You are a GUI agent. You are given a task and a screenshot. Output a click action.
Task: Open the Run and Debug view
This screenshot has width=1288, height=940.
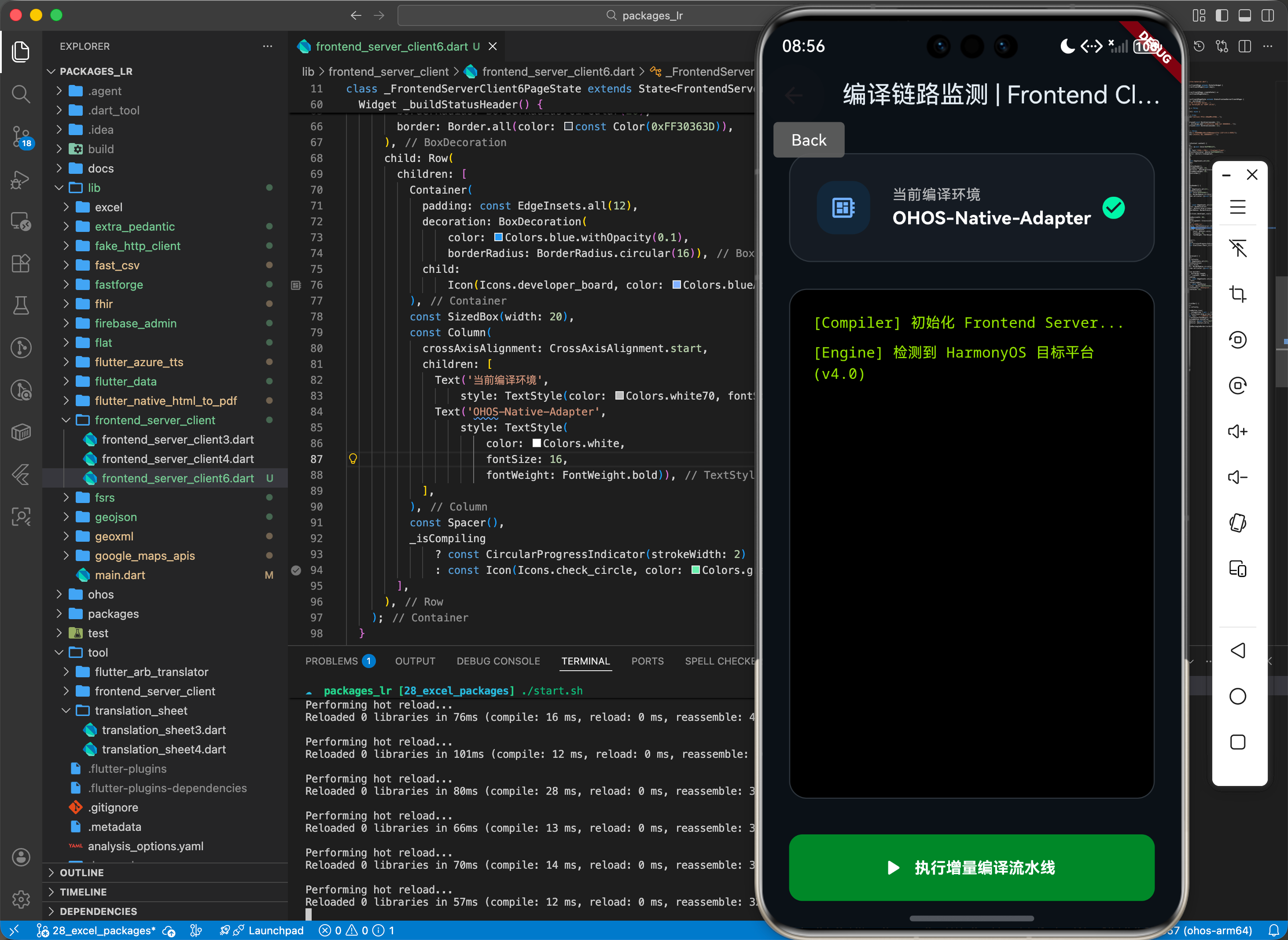pos(21,180)
